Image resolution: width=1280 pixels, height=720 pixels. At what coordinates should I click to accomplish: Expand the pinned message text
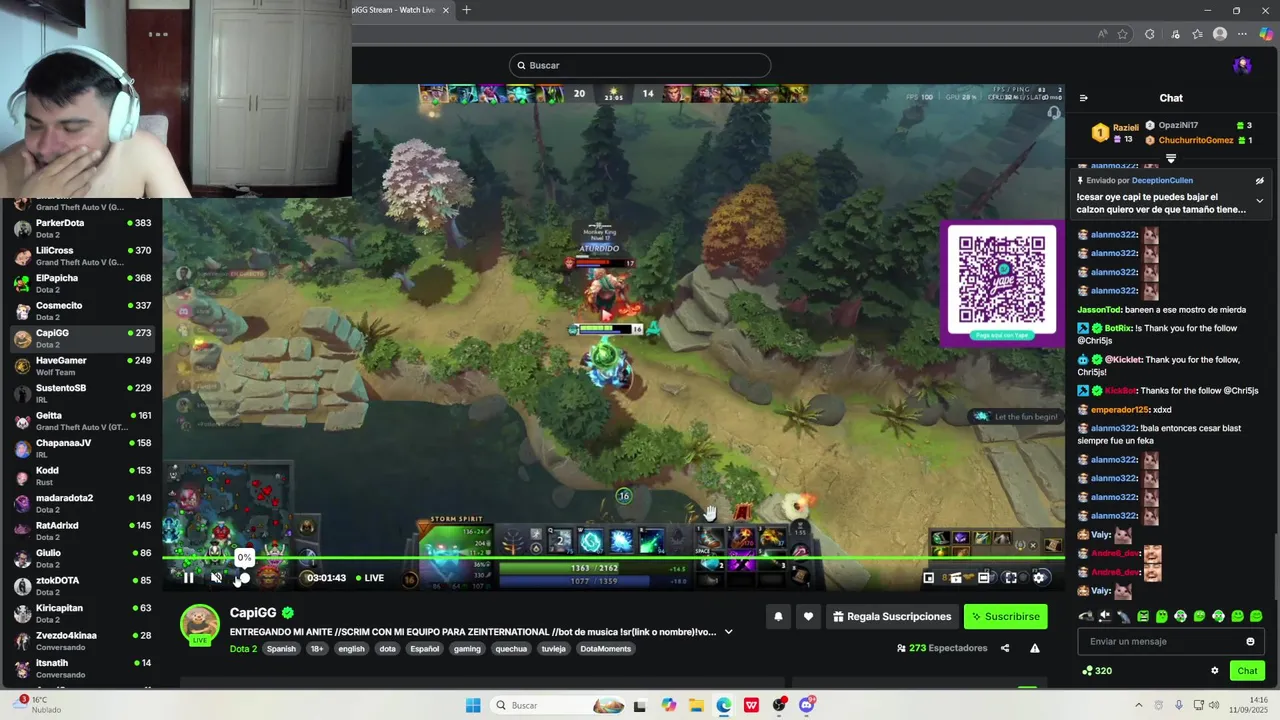pos(1260,201)
